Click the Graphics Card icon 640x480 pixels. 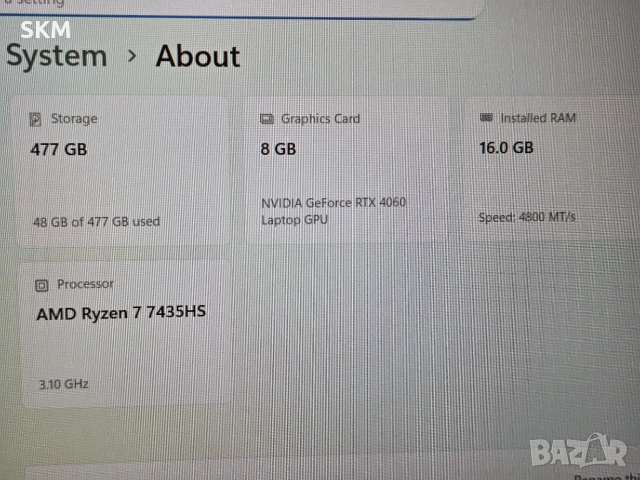[267, 119]
